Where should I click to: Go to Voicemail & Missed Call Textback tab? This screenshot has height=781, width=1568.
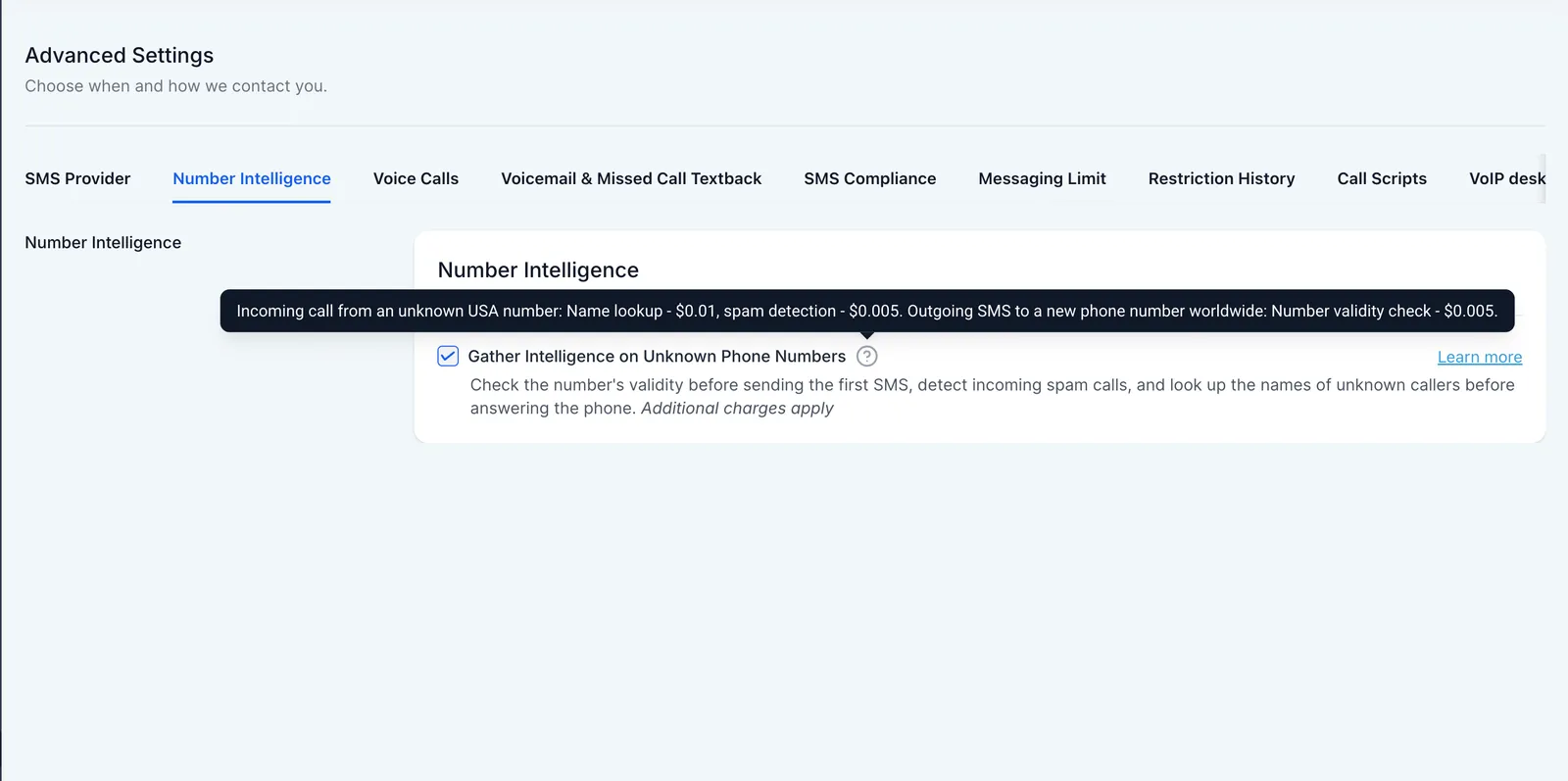tap(631, 178)
